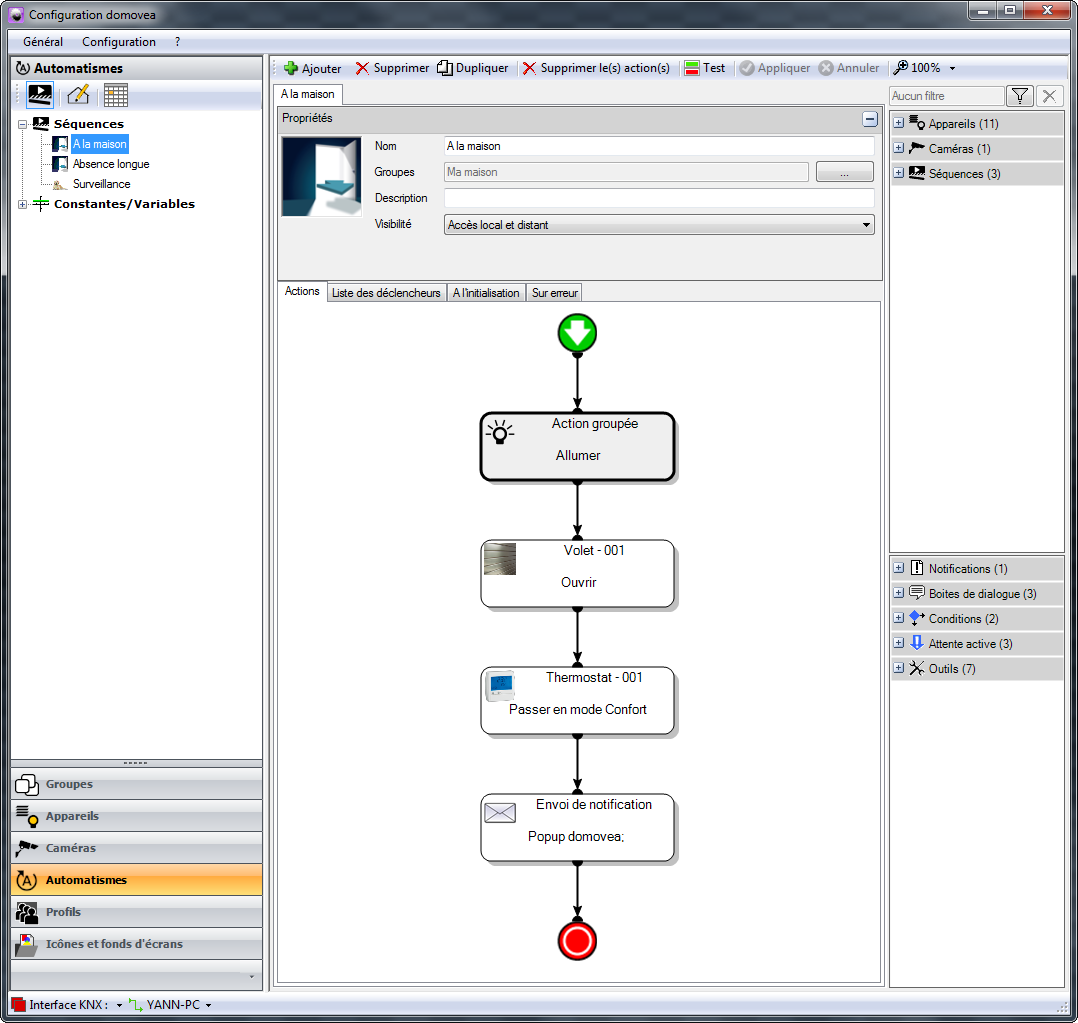Open the Appareils navigation section
The height and width of the screenshot is (1023, 1078).
point(136,816)
